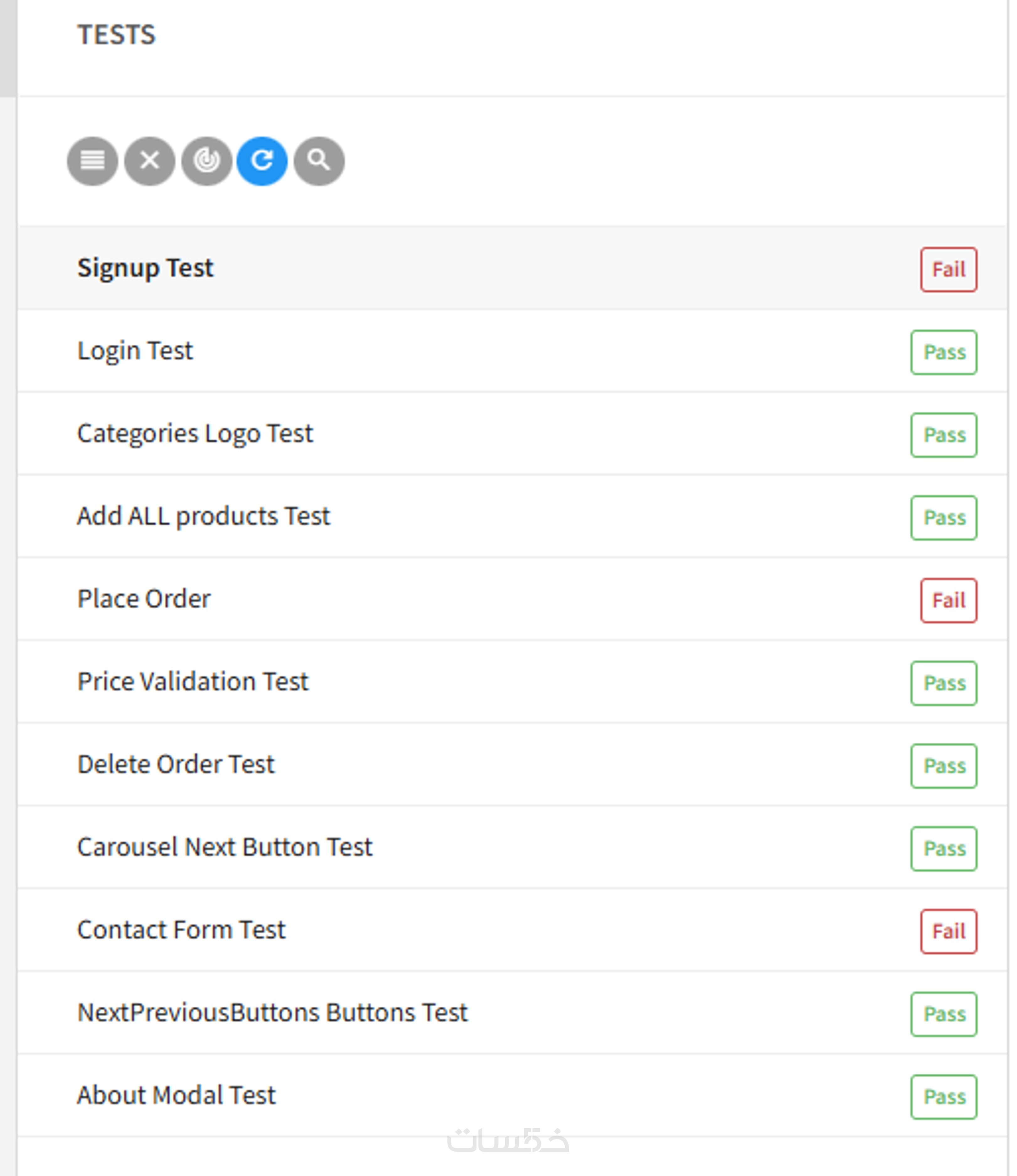Select Contact Form Test

181,930
